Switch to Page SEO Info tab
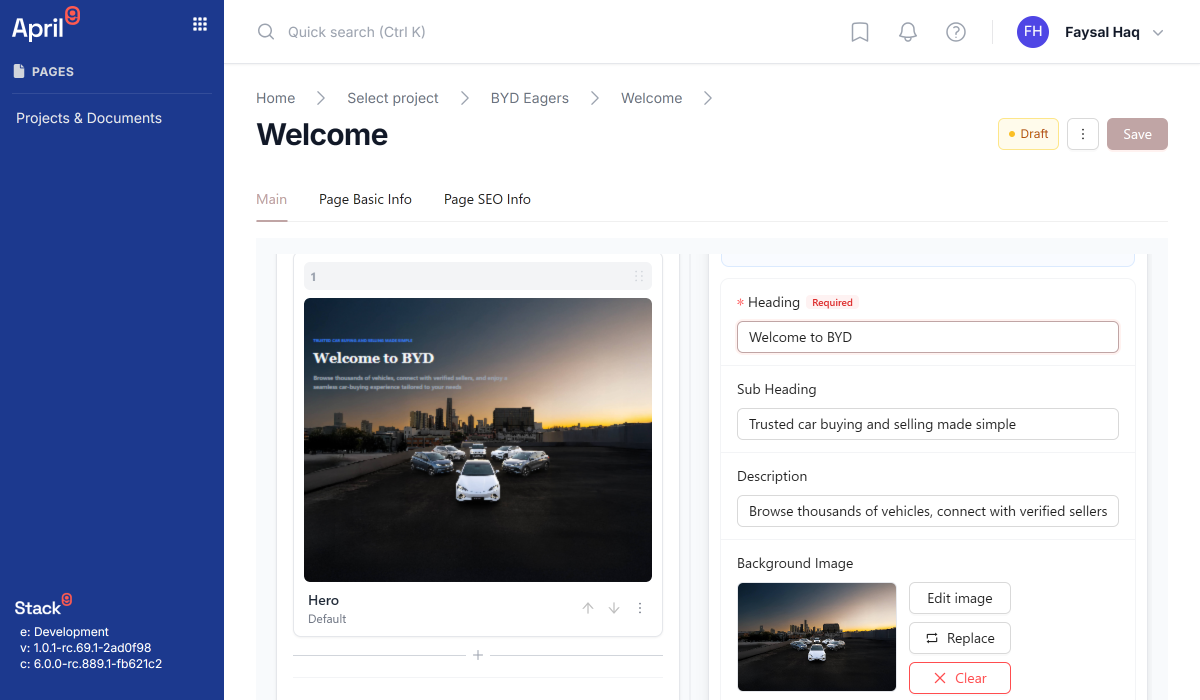This screenshot has height=700, width=1200. (487, 199)
